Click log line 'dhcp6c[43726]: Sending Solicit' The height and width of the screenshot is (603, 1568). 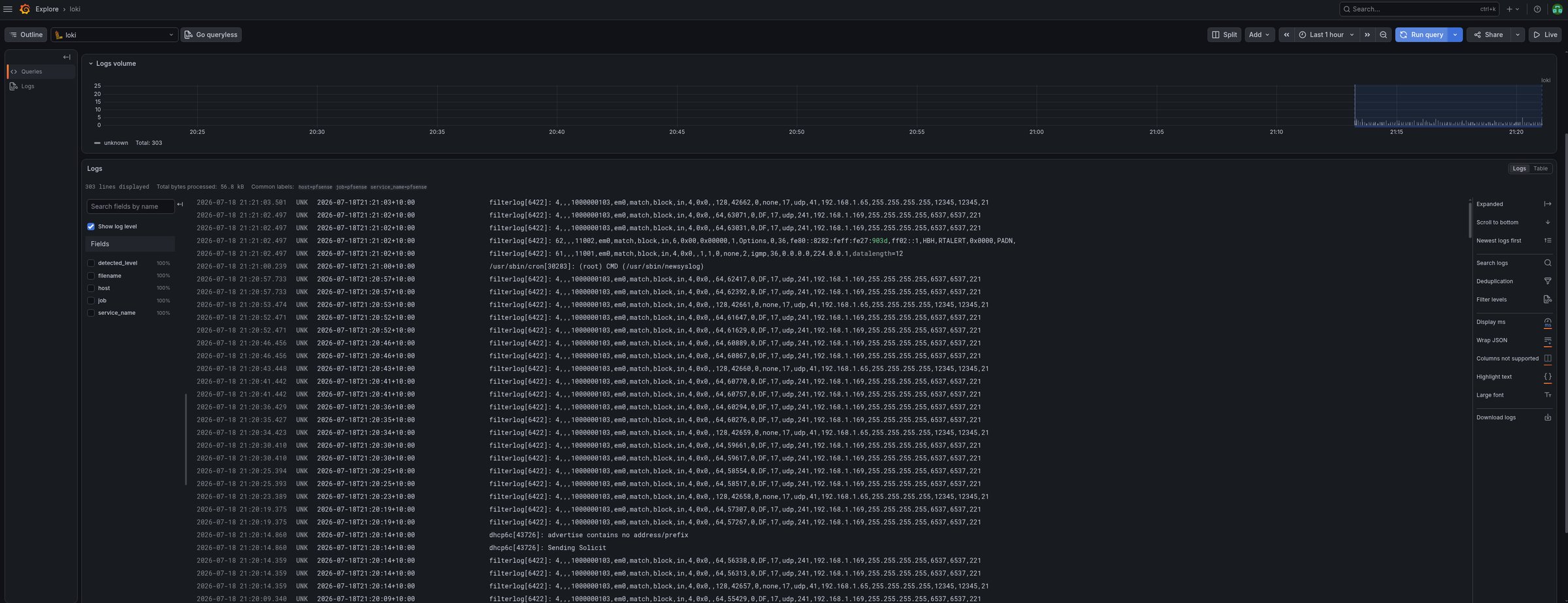pyautogui.click(x=547, y=548)
